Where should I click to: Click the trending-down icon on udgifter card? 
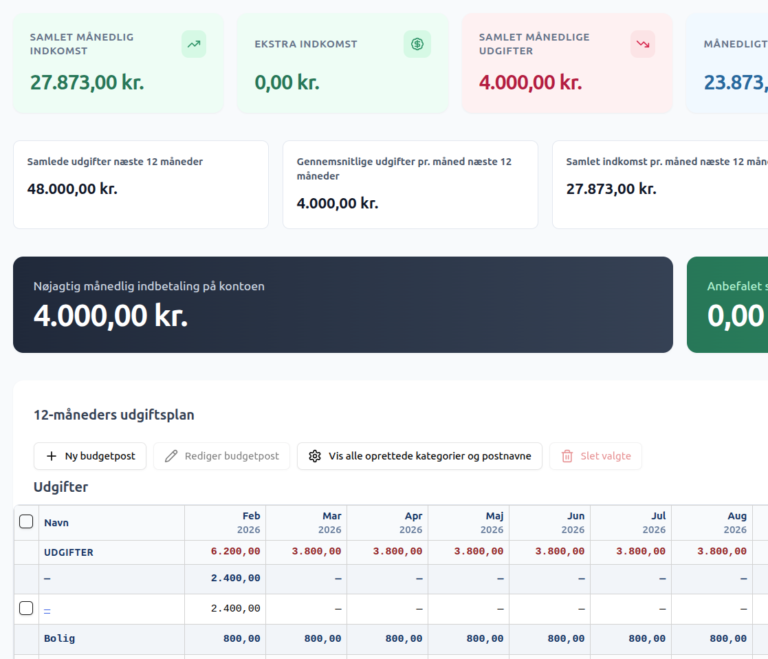click(x=643, y=44)
